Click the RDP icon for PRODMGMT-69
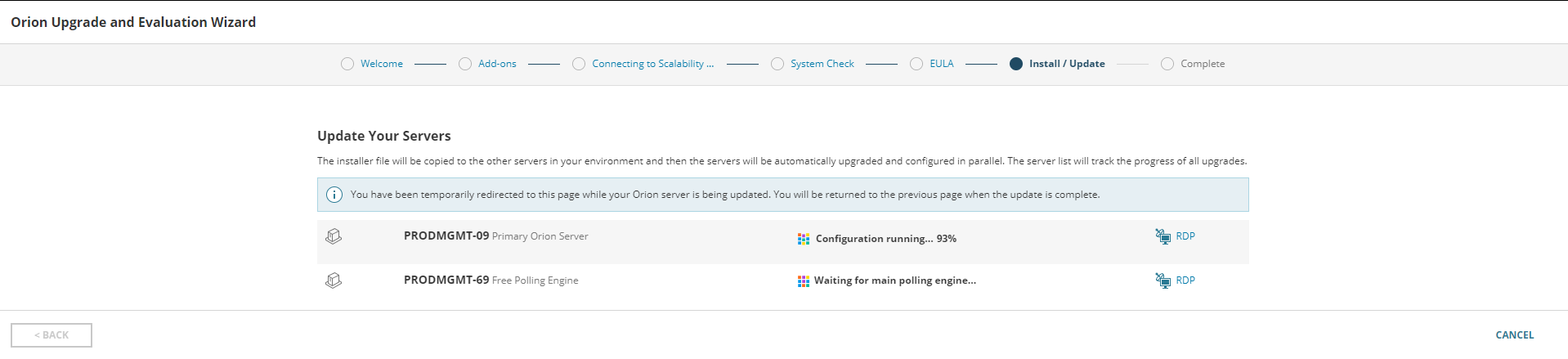The height and width of the screenshot is (359, 1568). pyautogui.click(x=1163, y=280)
